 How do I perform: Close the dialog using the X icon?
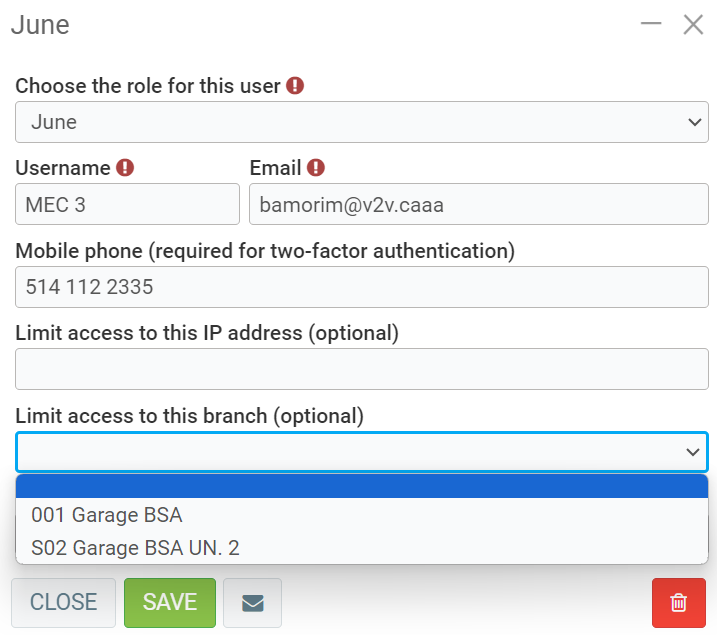click(693, 25)
